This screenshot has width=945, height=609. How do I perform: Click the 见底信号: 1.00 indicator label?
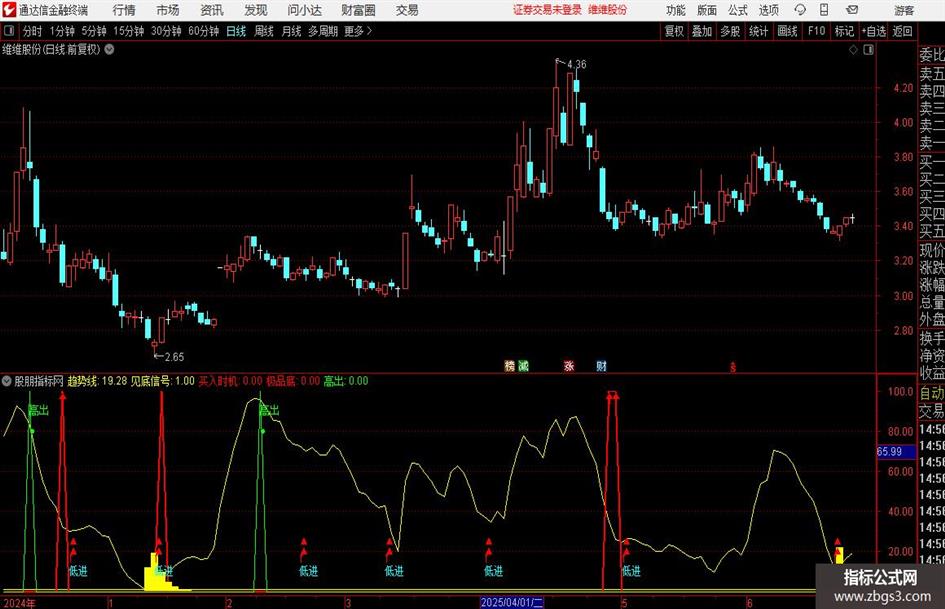163,381
